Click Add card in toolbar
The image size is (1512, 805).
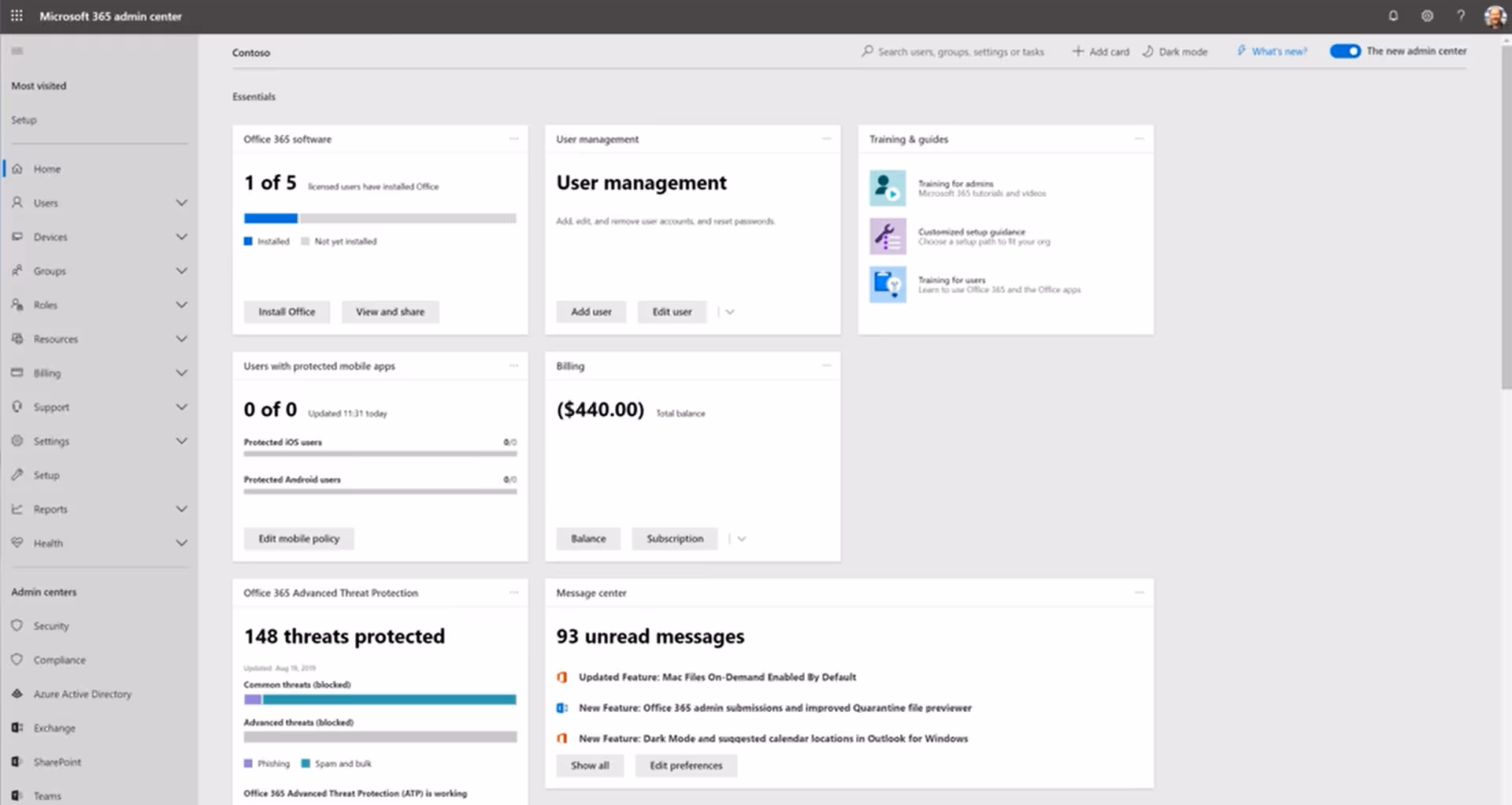(x=1100, y=51)
